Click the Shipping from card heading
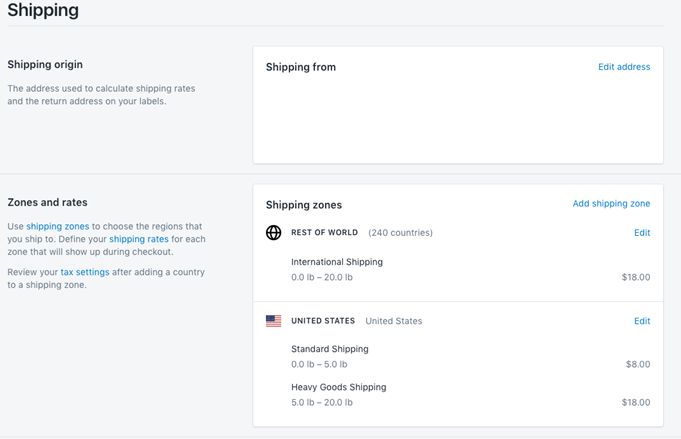 tap(301, 67)
